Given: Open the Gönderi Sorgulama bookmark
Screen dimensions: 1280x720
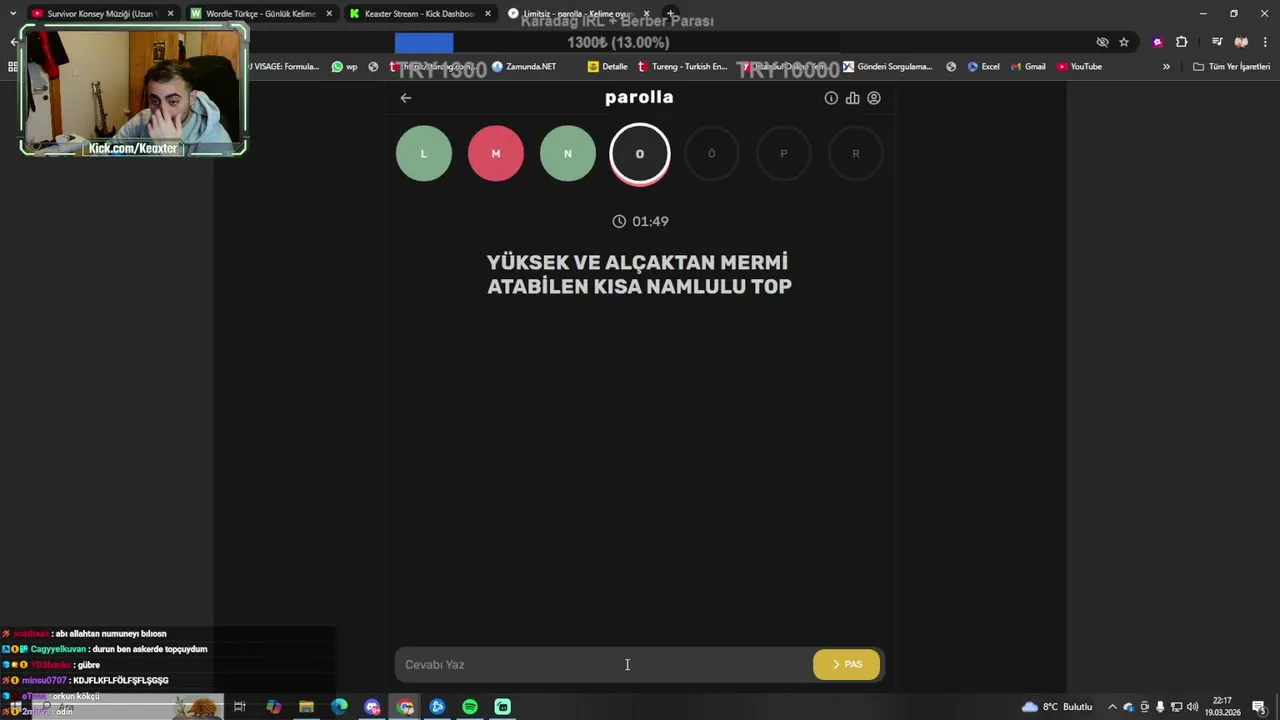Looking at the screenshot, I should 888,67.
